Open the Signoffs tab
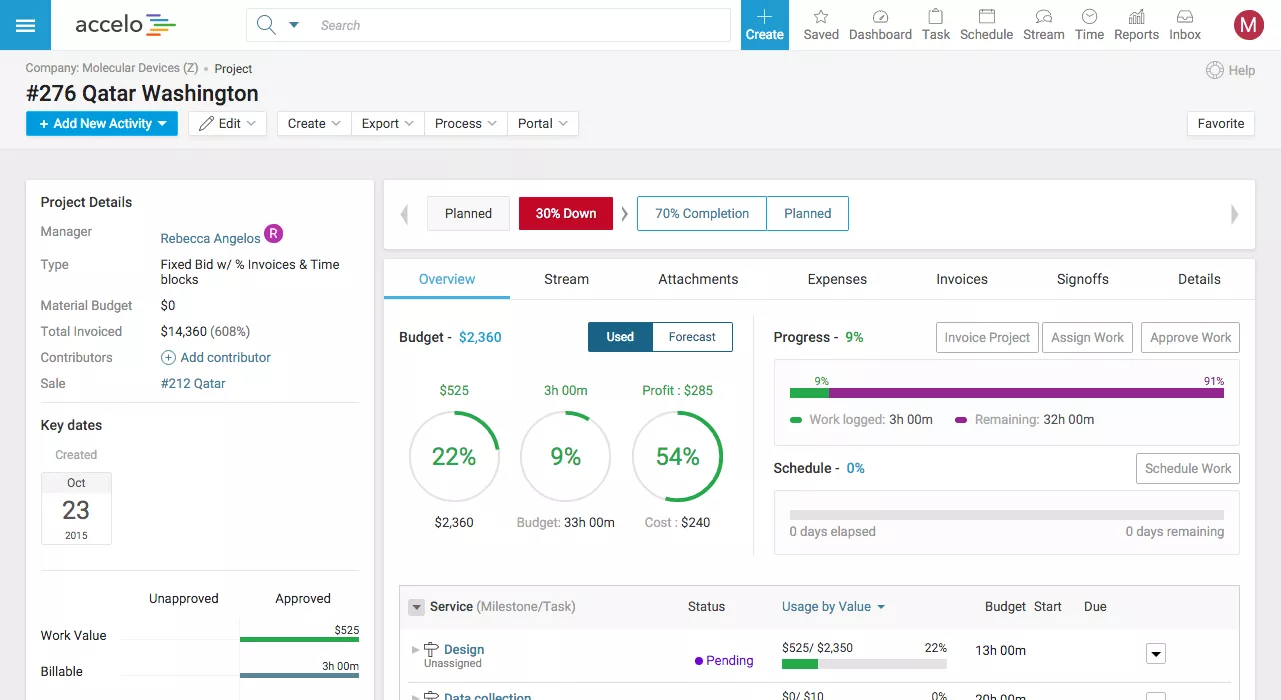The width and height of the screenshot is (1281, 700). click(x=1082, y=279)
